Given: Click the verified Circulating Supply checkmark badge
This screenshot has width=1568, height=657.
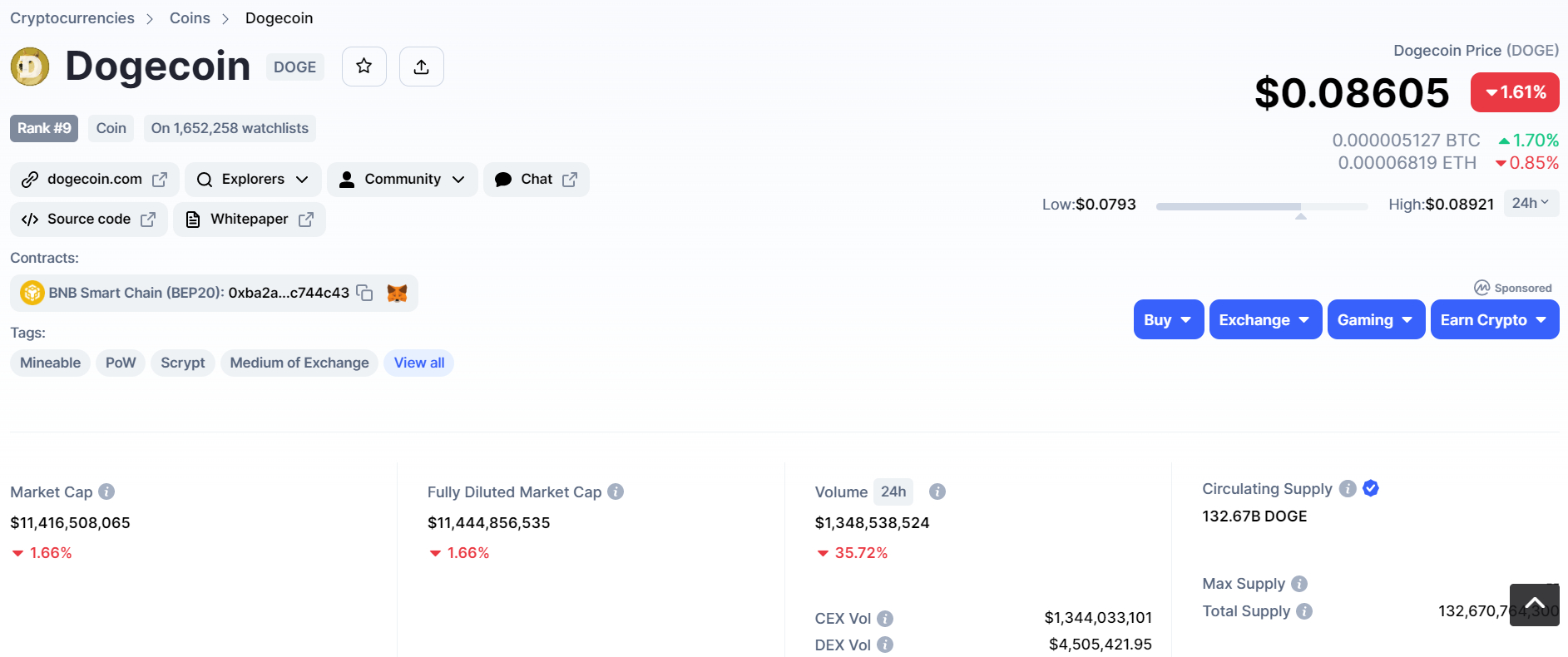Looking at the screenshot, I should 1371,488.
